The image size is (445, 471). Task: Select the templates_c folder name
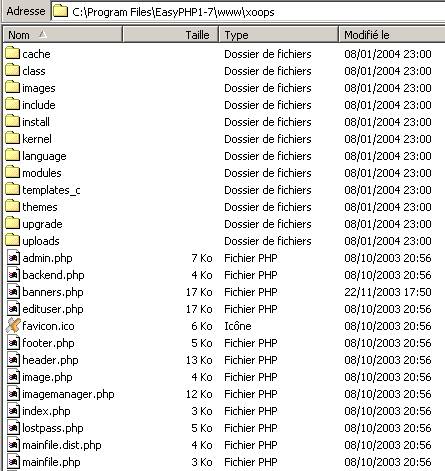pyautogui.click(x=51, y=190)
